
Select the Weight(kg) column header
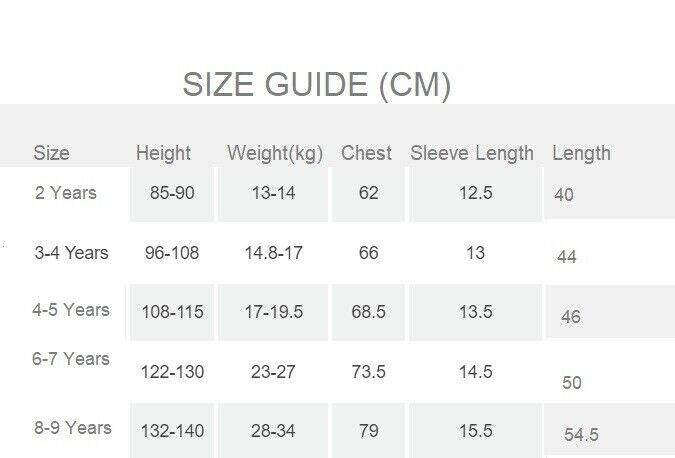tap(275, 153)
